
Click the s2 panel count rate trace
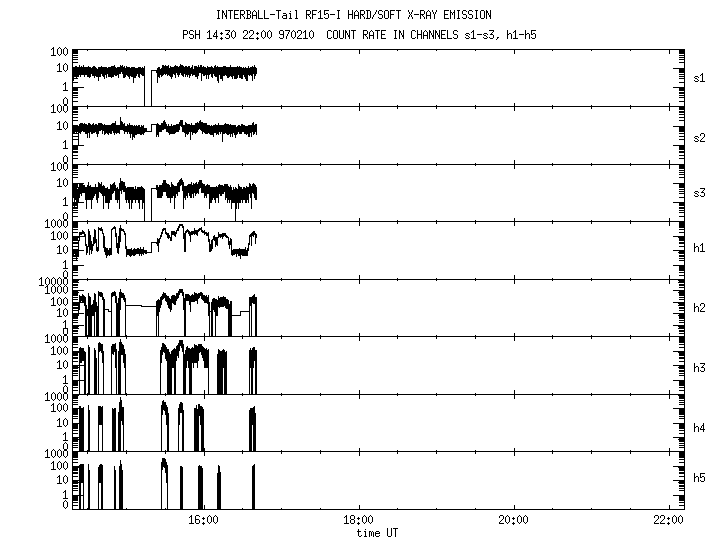pos(165,129)
